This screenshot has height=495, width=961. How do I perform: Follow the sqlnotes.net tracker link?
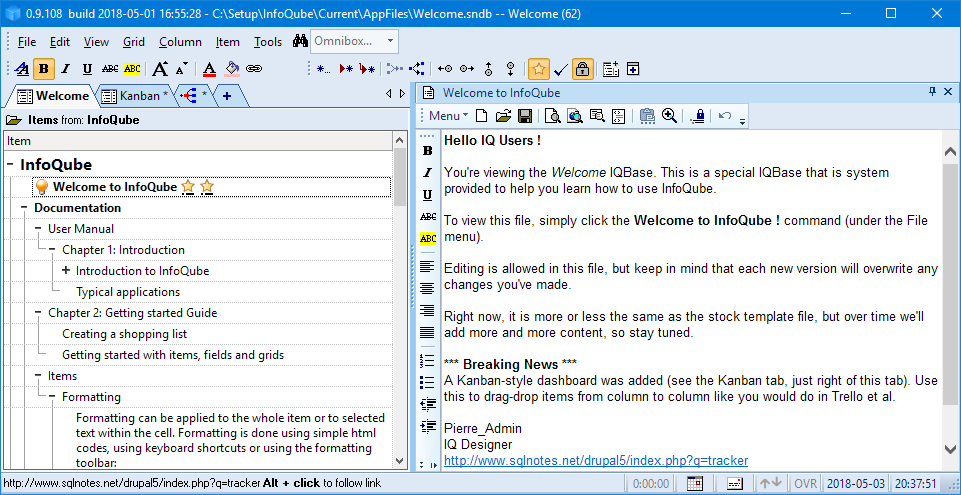click(x=596, y=460)
